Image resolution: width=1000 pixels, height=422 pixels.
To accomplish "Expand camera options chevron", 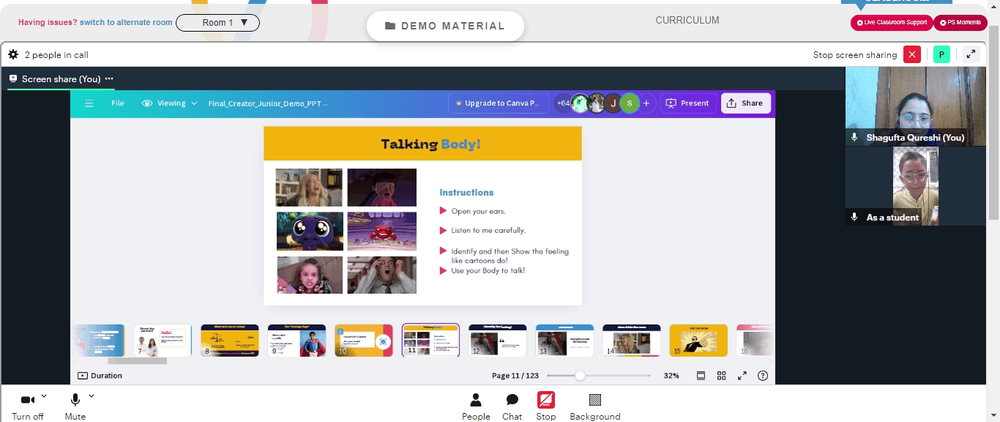I will pos(44,396).
